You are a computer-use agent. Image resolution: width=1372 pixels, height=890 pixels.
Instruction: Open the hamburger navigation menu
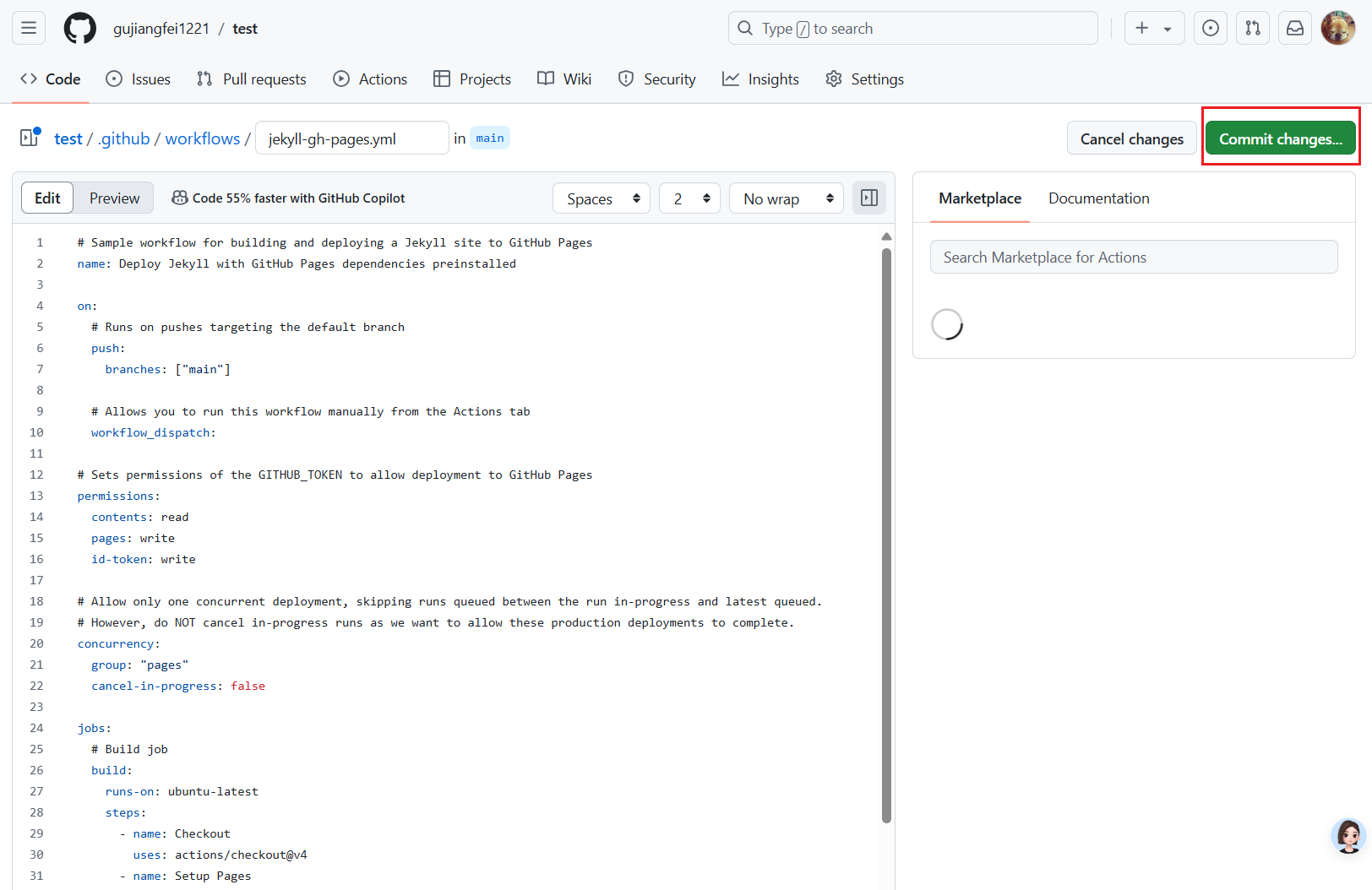point(29,28)
